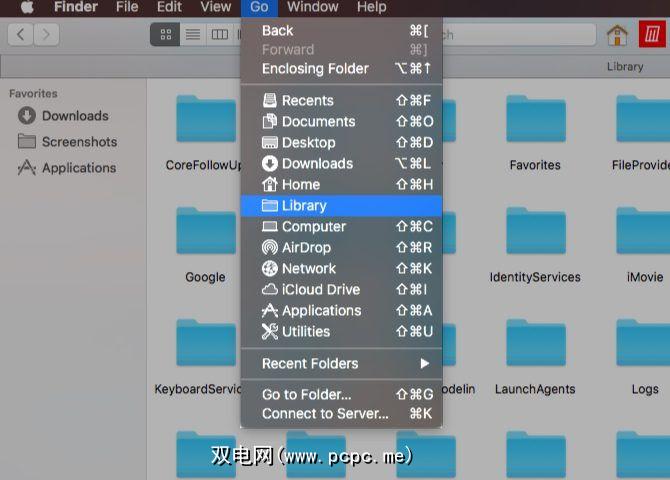Choose highlighted Library in Go menu
Screen dimensions: 670x480
tap(341, 206)
